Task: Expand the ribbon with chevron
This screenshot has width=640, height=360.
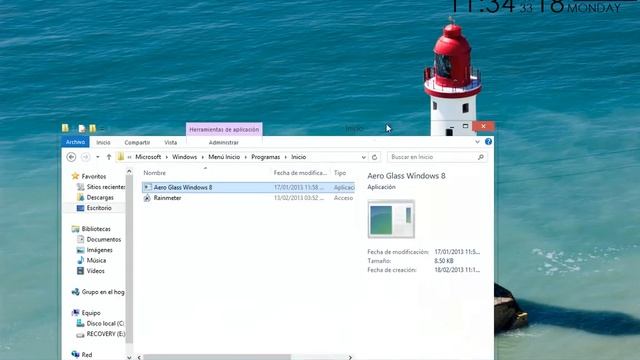Action: [x=477, y=142]
